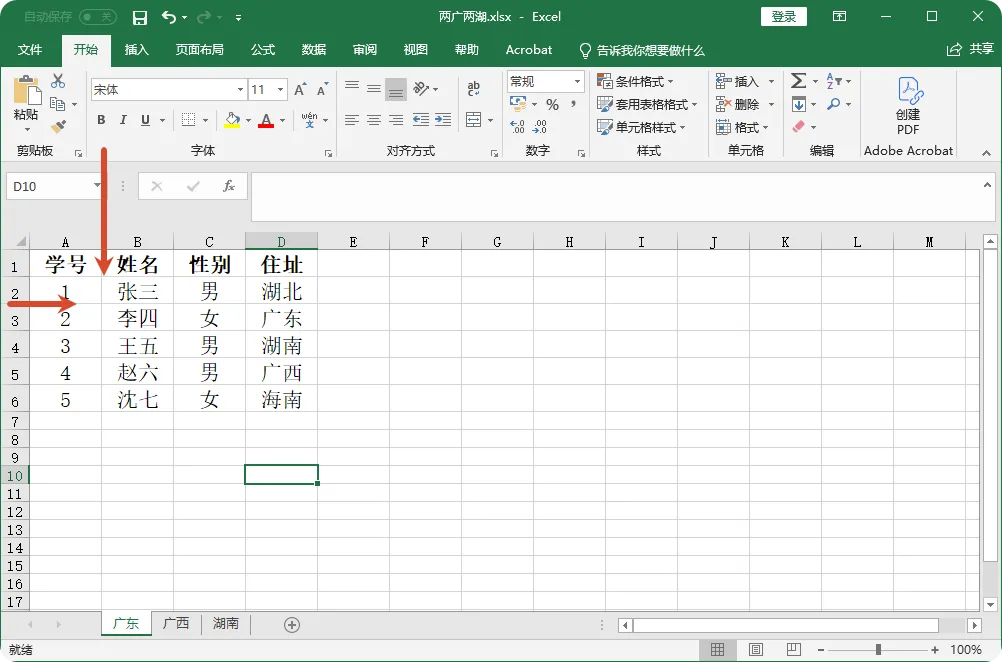Apply Comma Style number format
This screenshot has height=662, width=1002.
coord(573,104)
